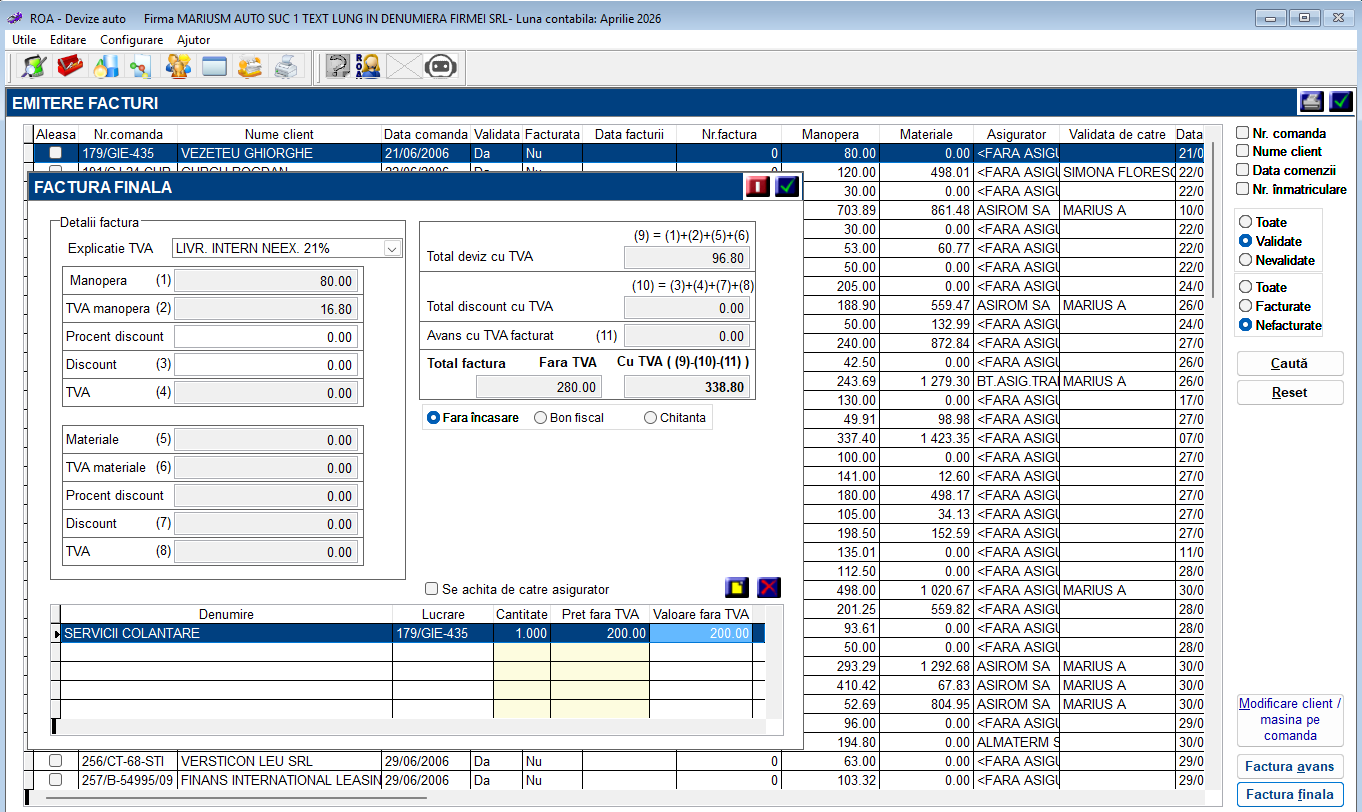Image resolution: width=1362 pixels, height=812 pixels.
Task: Add new invoice line with yellow note icon
Action: [x=737, y=588]
